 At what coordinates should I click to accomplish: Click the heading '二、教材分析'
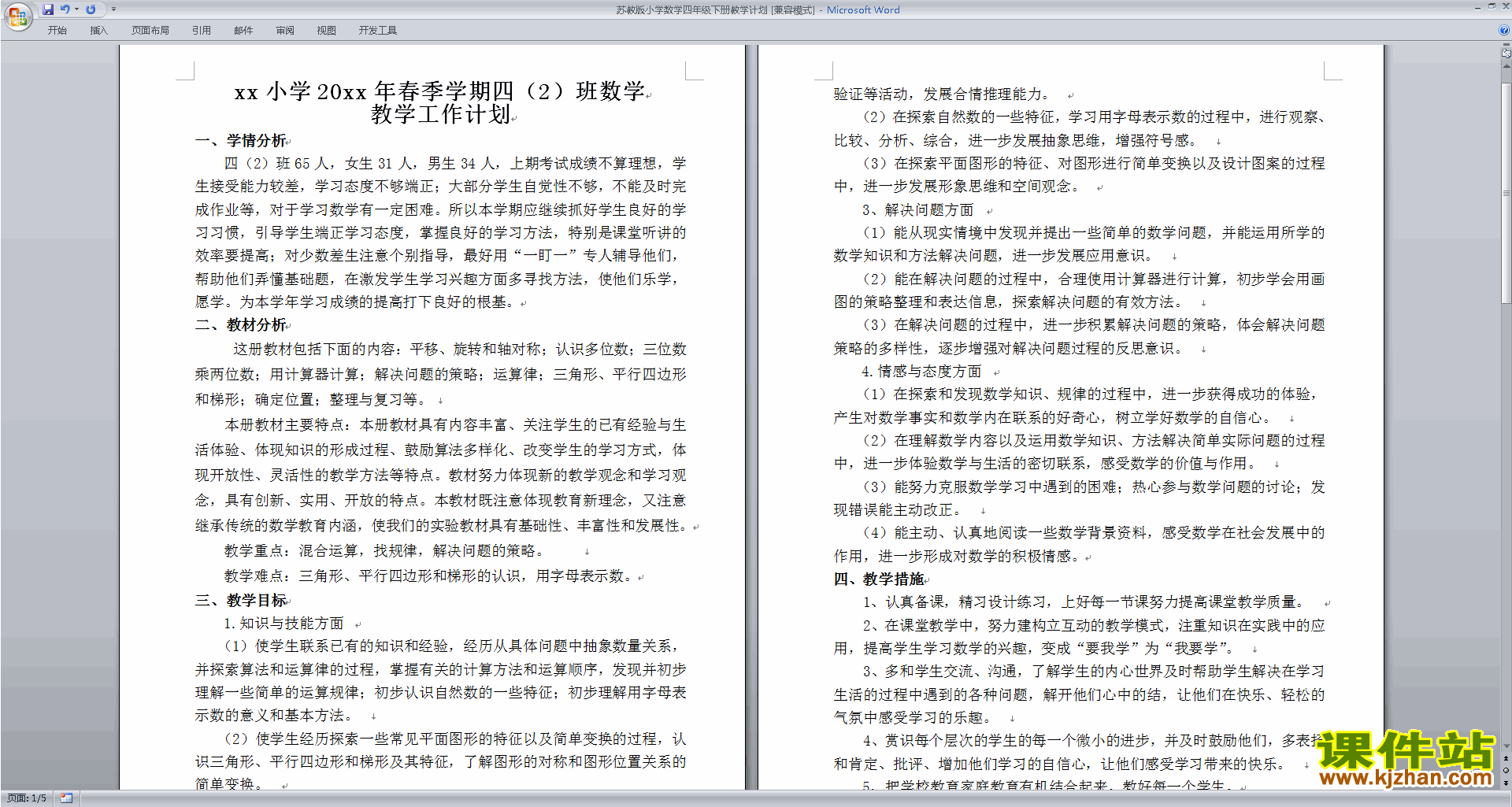(241, 324)
